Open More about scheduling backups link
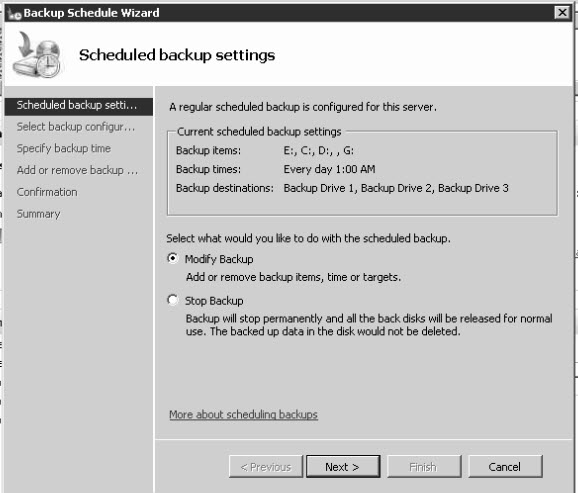Image resolution: width=578 pixels, height=493 pixels. [x=243, y=414]
